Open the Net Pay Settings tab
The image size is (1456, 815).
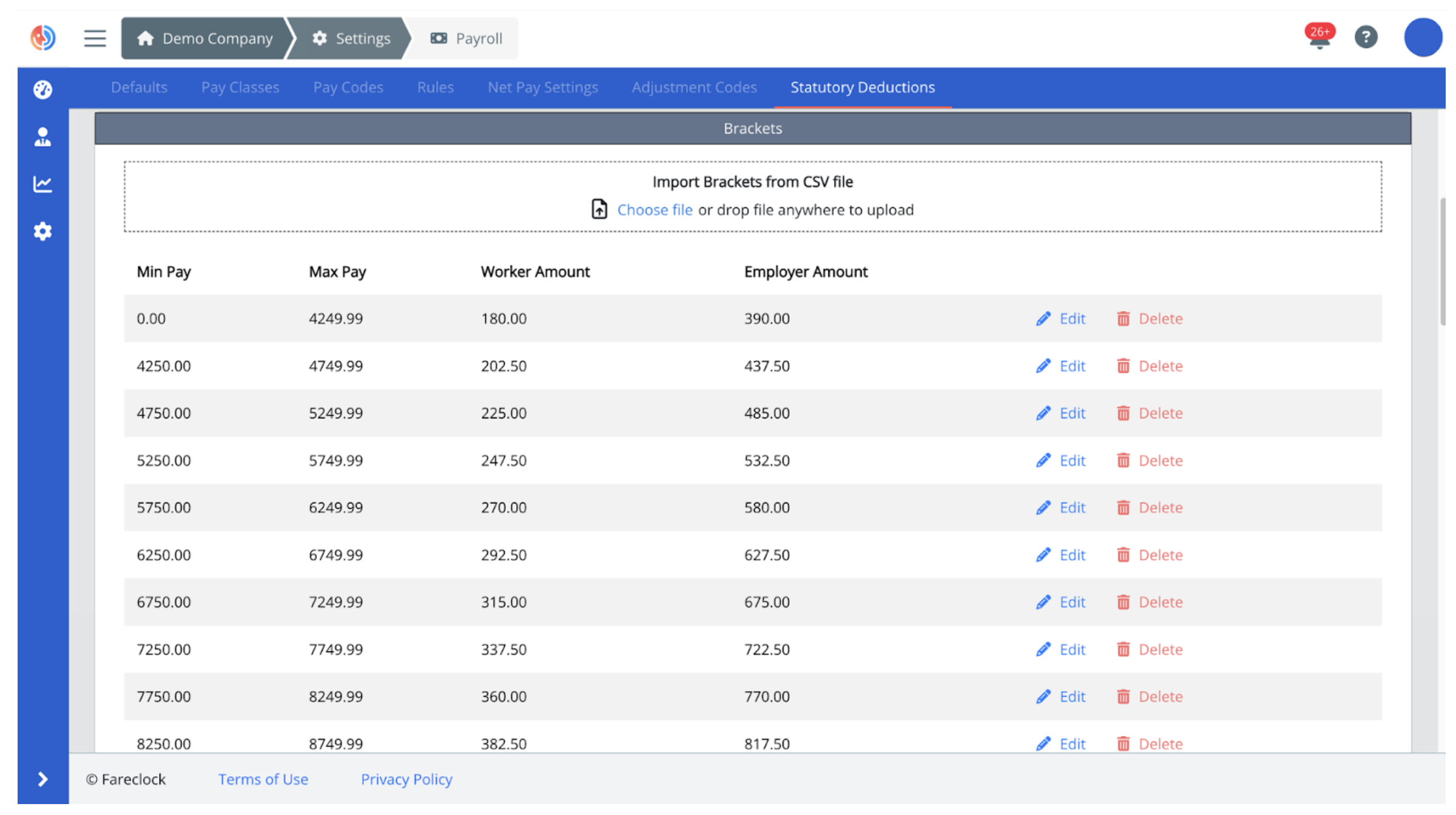542,87
